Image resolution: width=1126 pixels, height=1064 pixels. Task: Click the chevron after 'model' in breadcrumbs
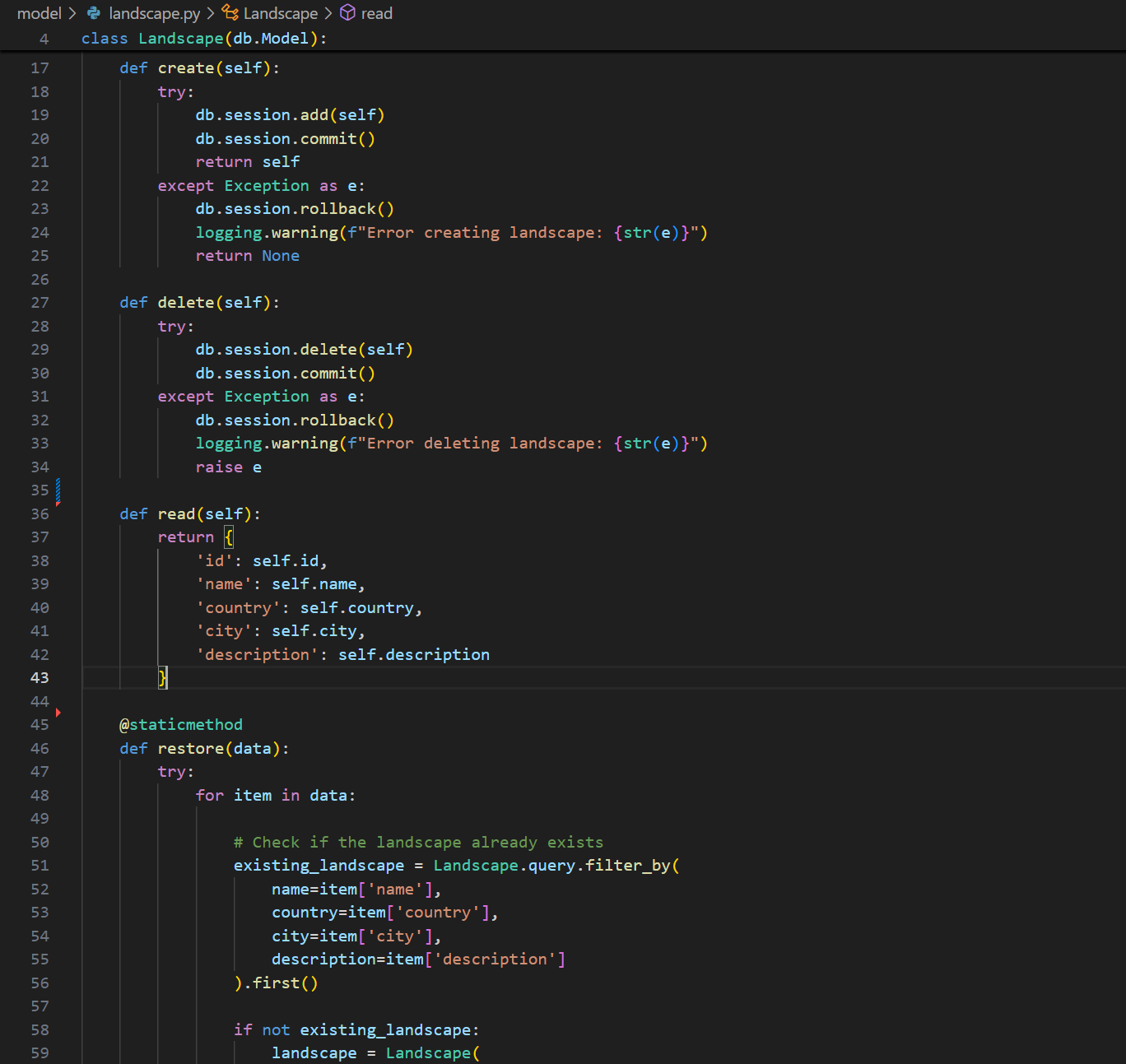click(x=72, y=13)
